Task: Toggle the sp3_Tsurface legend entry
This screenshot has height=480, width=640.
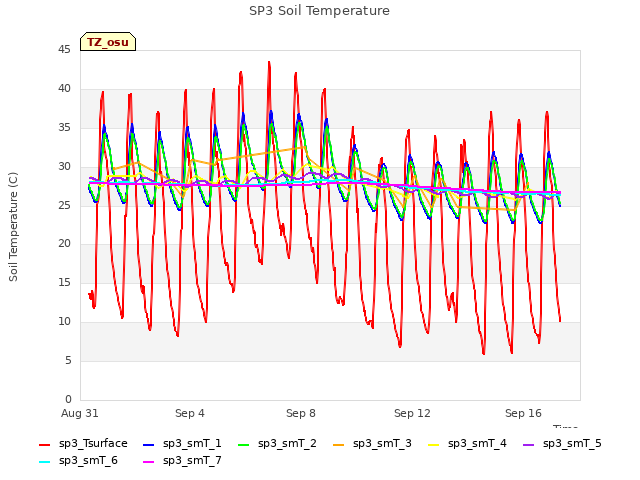Action: [x=83, y=444]
